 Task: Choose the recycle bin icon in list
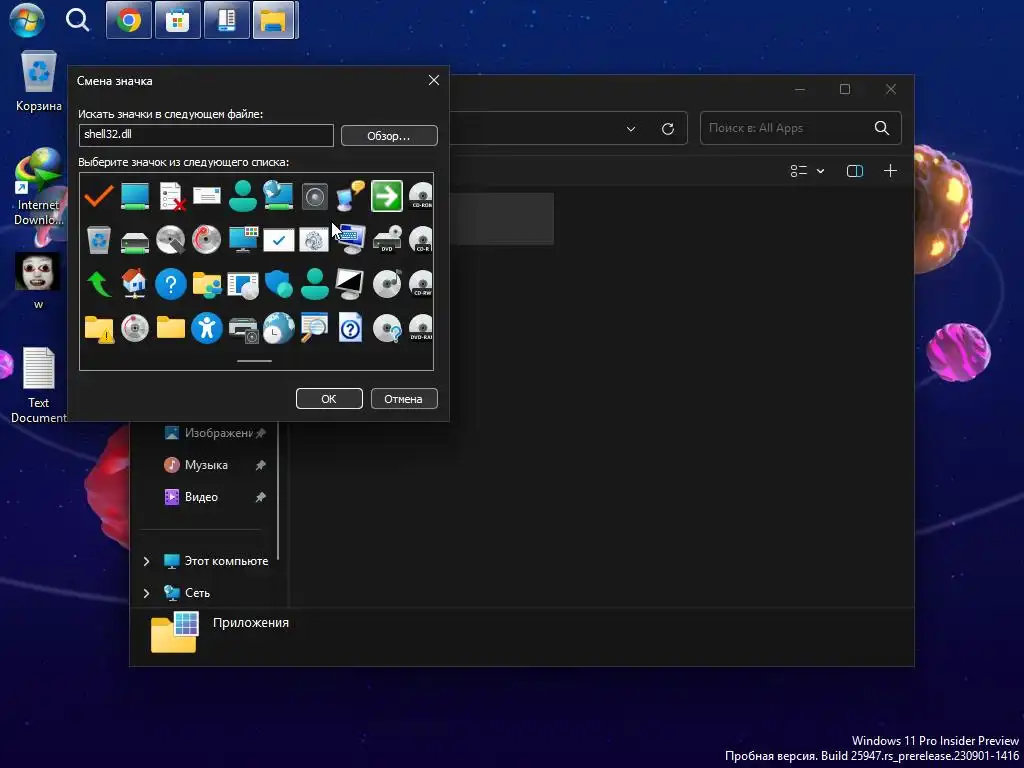[99, 240]
